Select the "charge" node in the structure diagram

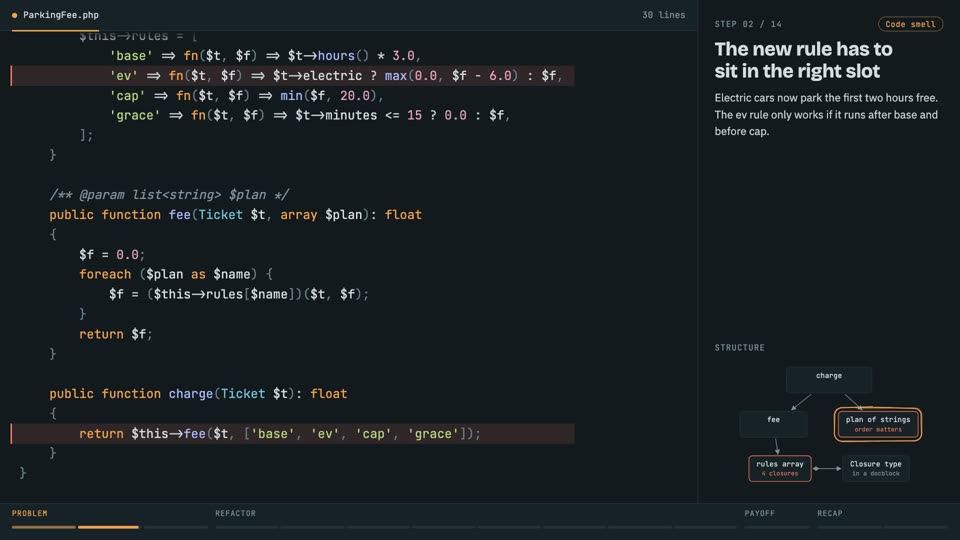(828, 380)
